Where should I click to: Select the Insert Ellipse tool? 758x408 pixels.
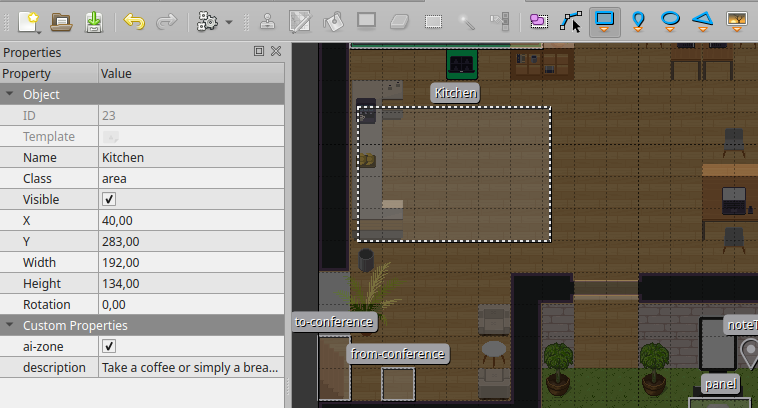(671, 19)
